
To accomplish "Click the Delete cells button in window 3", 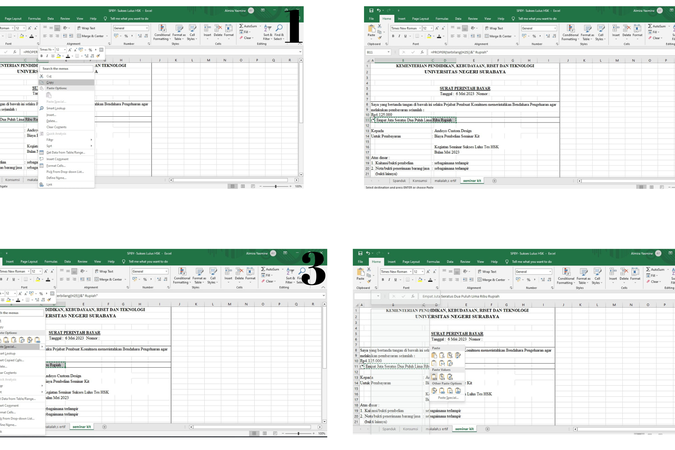I will tap(239, 274).
